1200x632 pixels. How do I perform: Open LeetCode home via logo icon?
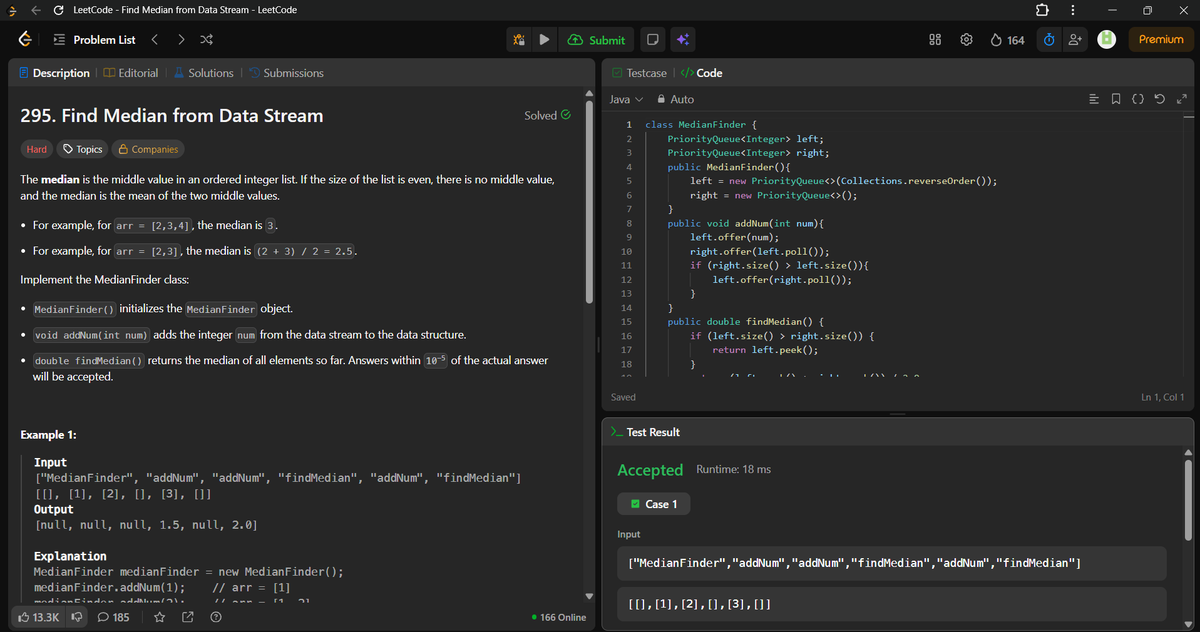coord(23,40)
